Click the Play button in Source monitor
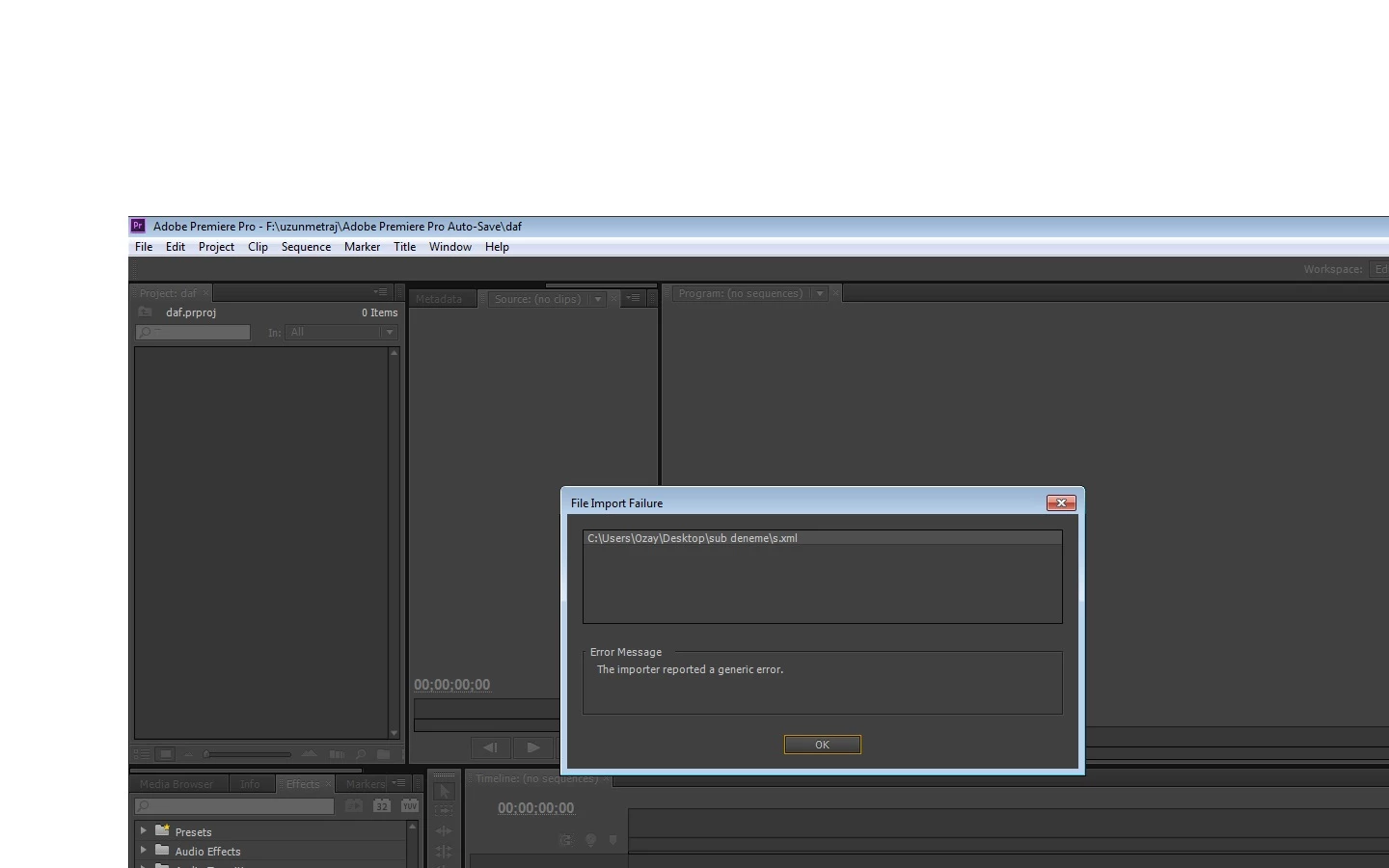 [x=532, y=747]
